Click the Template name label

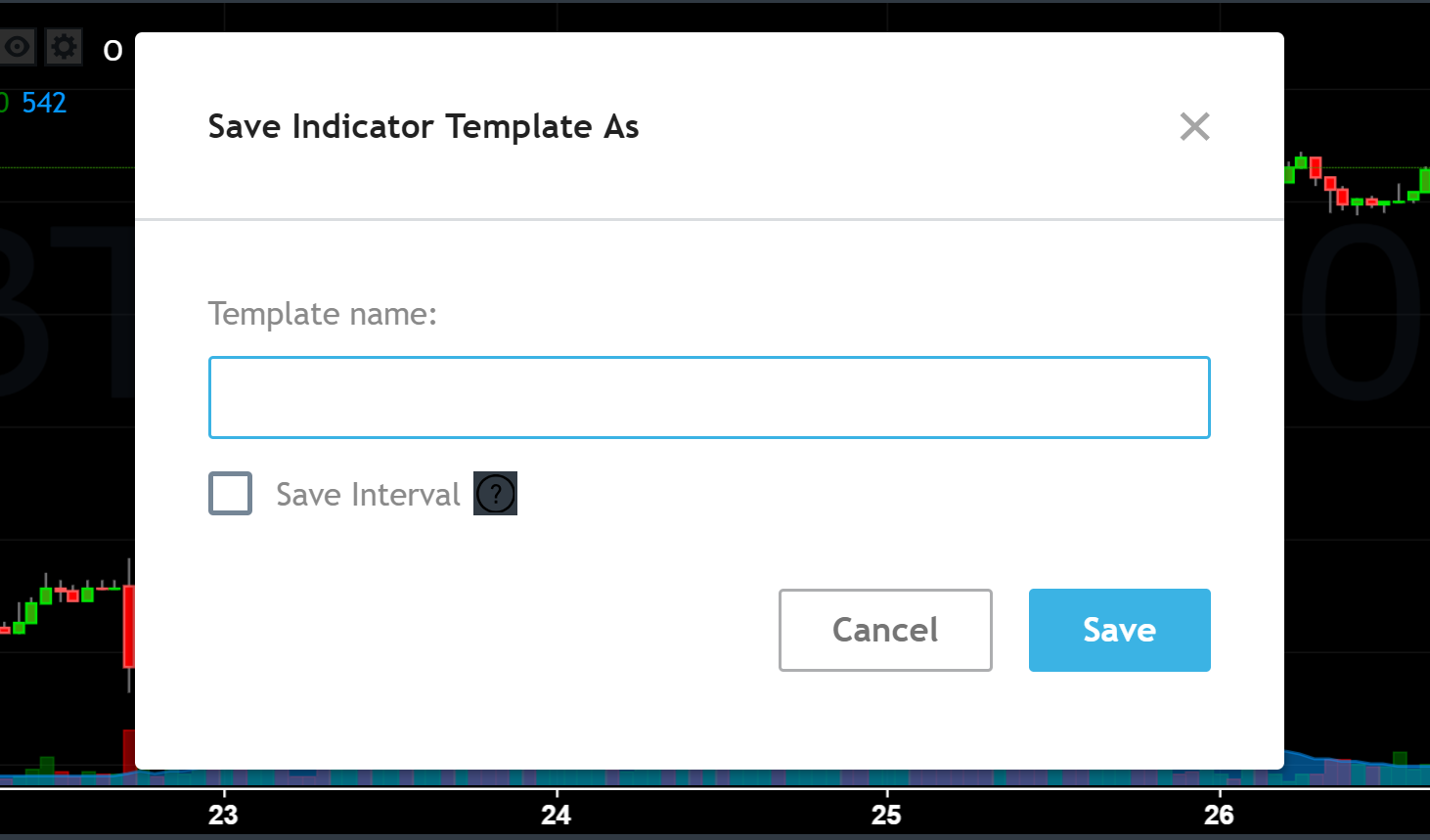tap(323, 314)
